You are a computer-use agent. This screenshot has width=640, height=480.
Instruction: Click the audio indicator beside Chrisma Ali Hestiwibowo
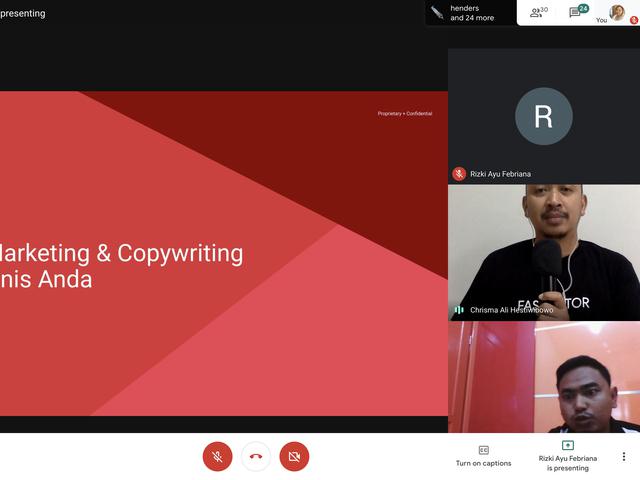(x=459, y=310)
